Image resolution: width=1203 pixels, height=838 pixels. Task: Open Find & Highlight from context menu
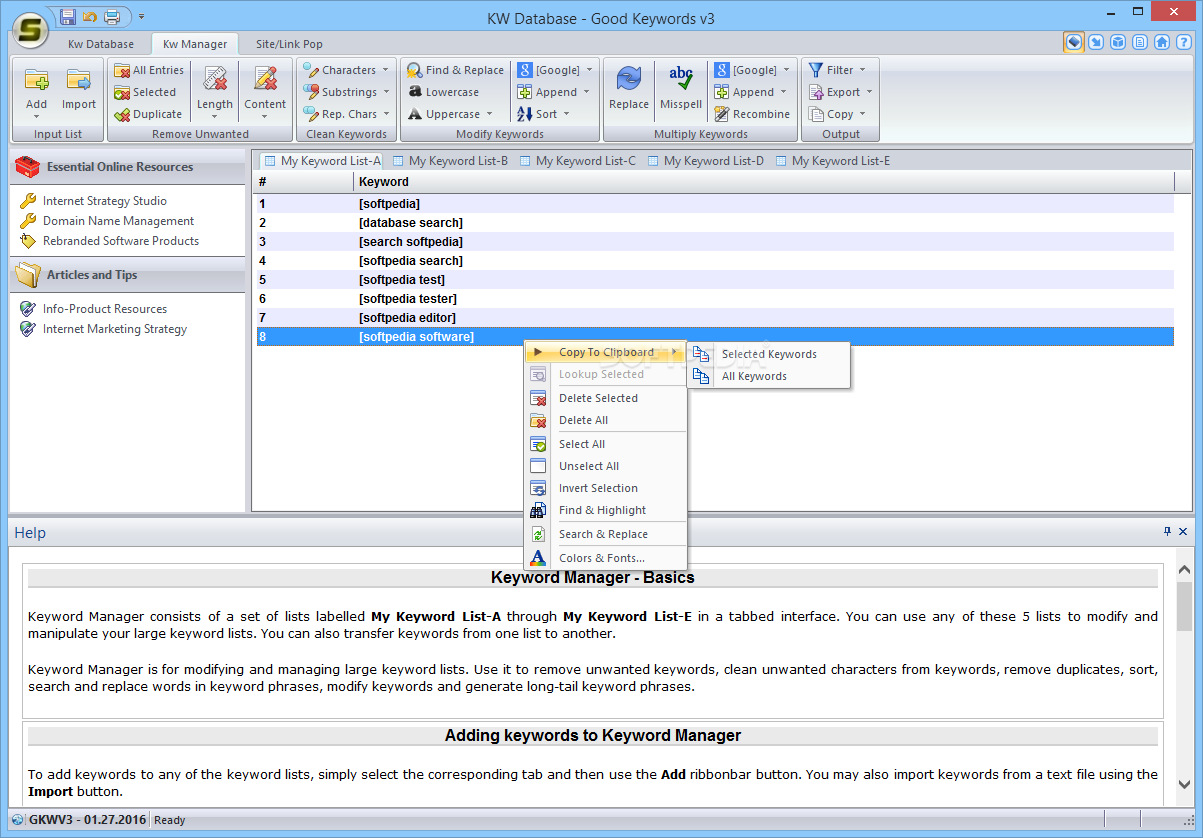(606, 510)
